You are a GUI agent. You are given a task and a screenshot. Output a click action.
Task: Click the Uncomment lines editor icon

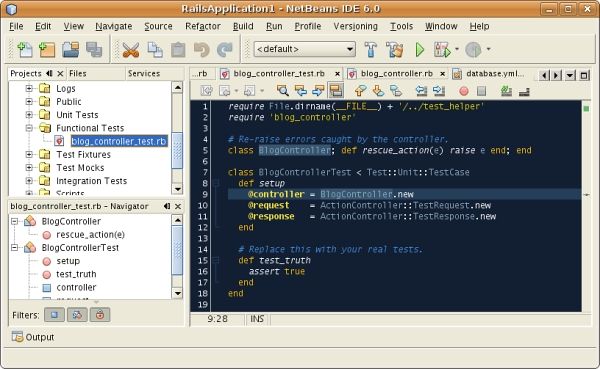(x=524, y=91)
